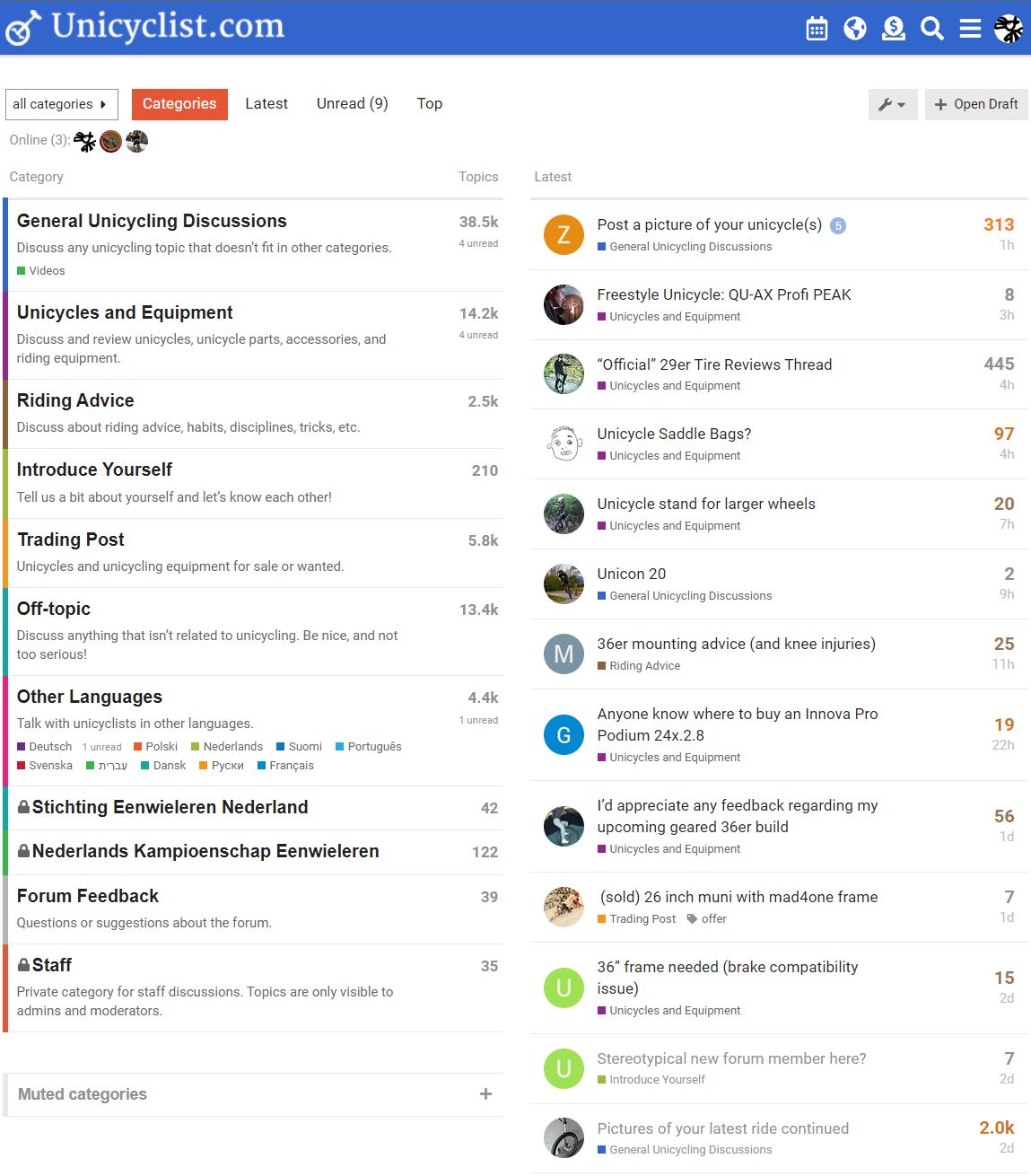
Task: Open the donation dollar icon
Action: [x=894, y=29]
